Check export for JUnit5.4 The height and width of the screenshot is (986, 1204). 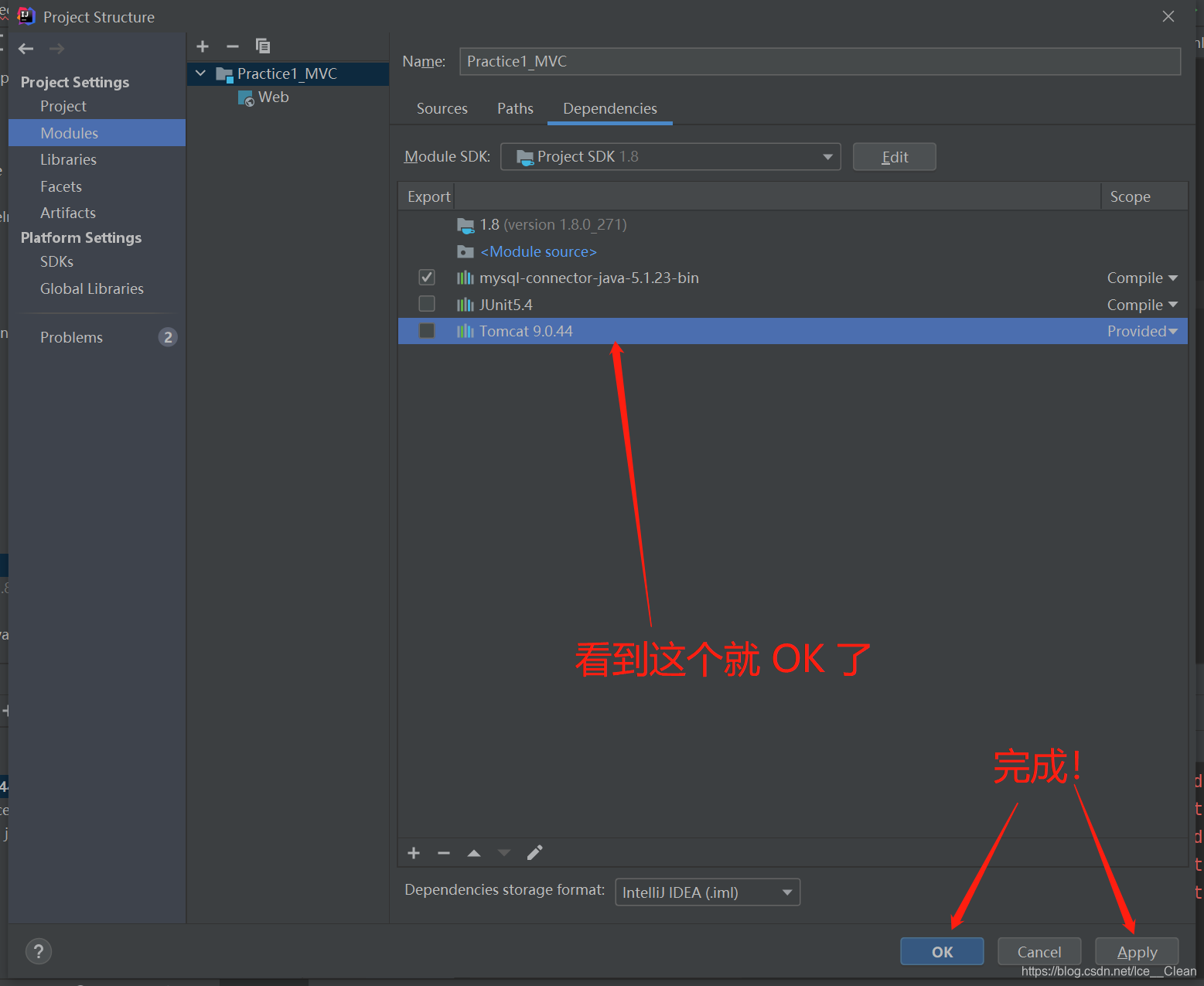click(427, 303)
